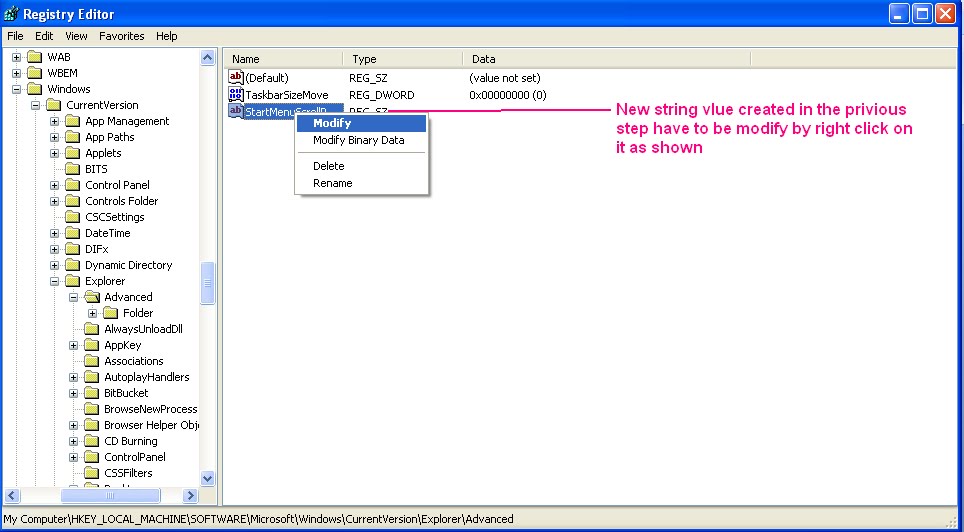Click the (Default) string value icon
The image size is (964, 532).
pyautogui.click(x=236, y=77)
